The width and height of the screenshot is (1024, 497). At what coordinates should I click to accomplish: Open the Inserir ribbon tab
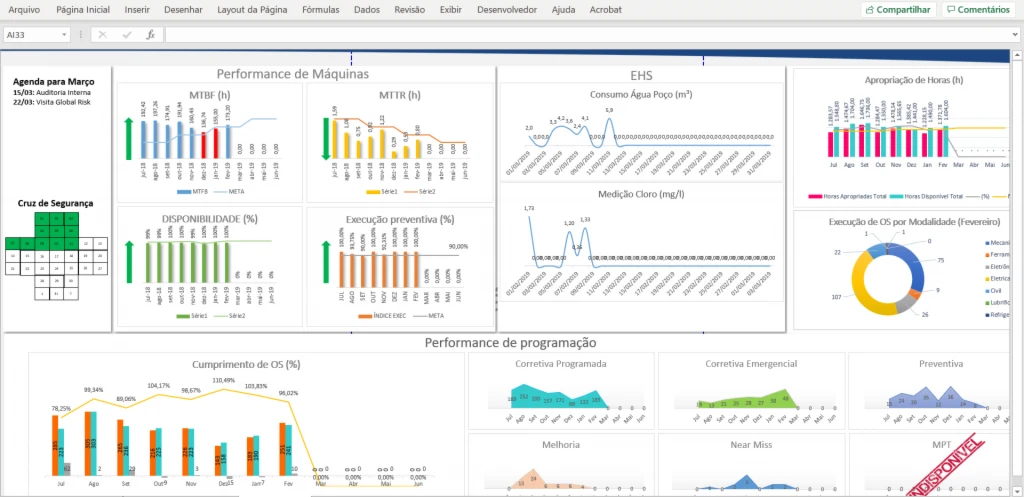pyautogui.click(x=136, y=10)
